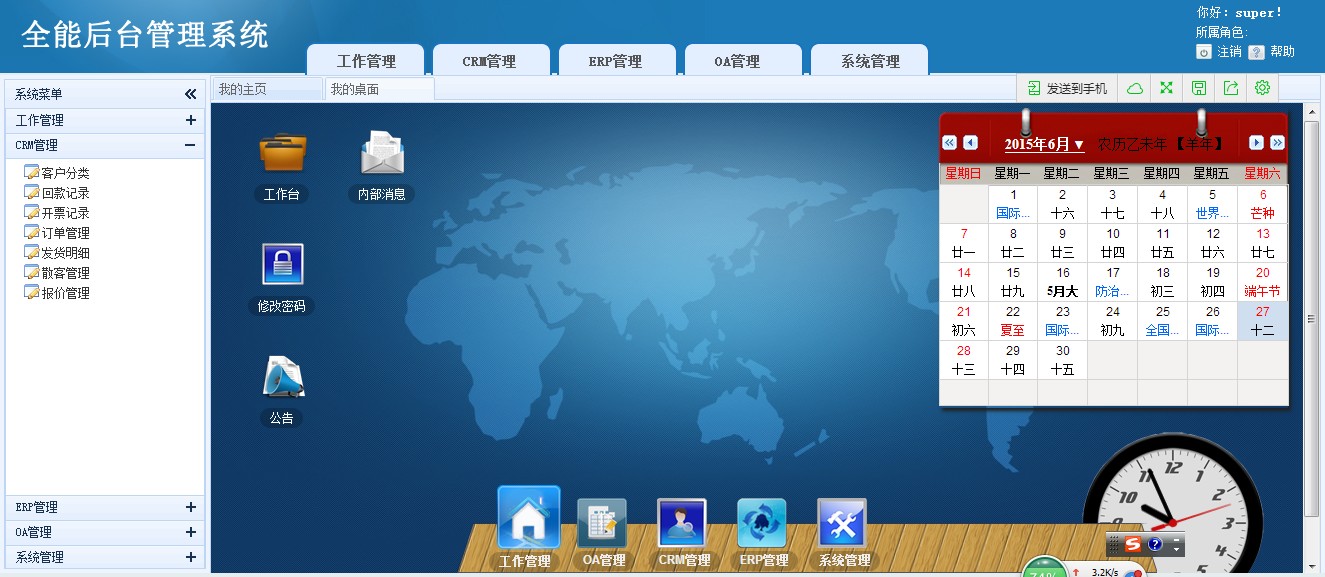Open the 2015年6月 month dropdown
This screenshot has height=577, width=1325.
pyautogui.click(x=1044, y=144)
